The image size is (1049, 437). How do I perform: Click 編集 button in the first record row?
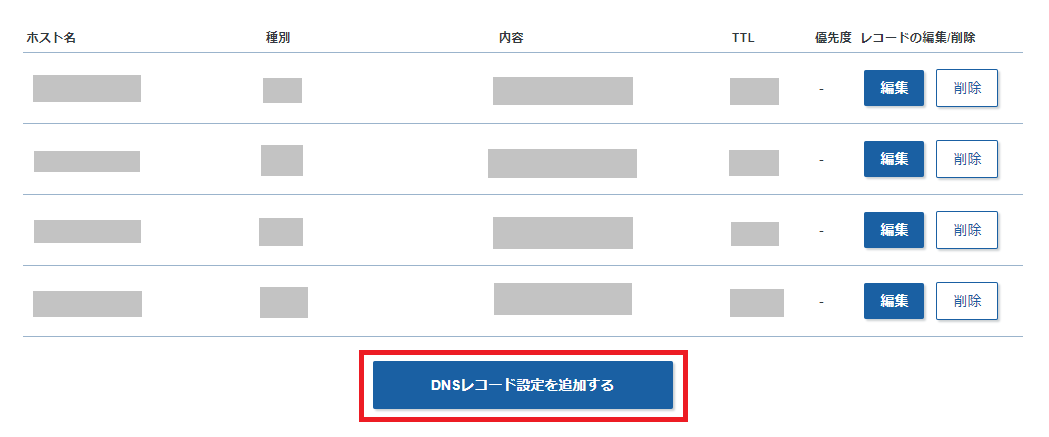coord(894,88)
